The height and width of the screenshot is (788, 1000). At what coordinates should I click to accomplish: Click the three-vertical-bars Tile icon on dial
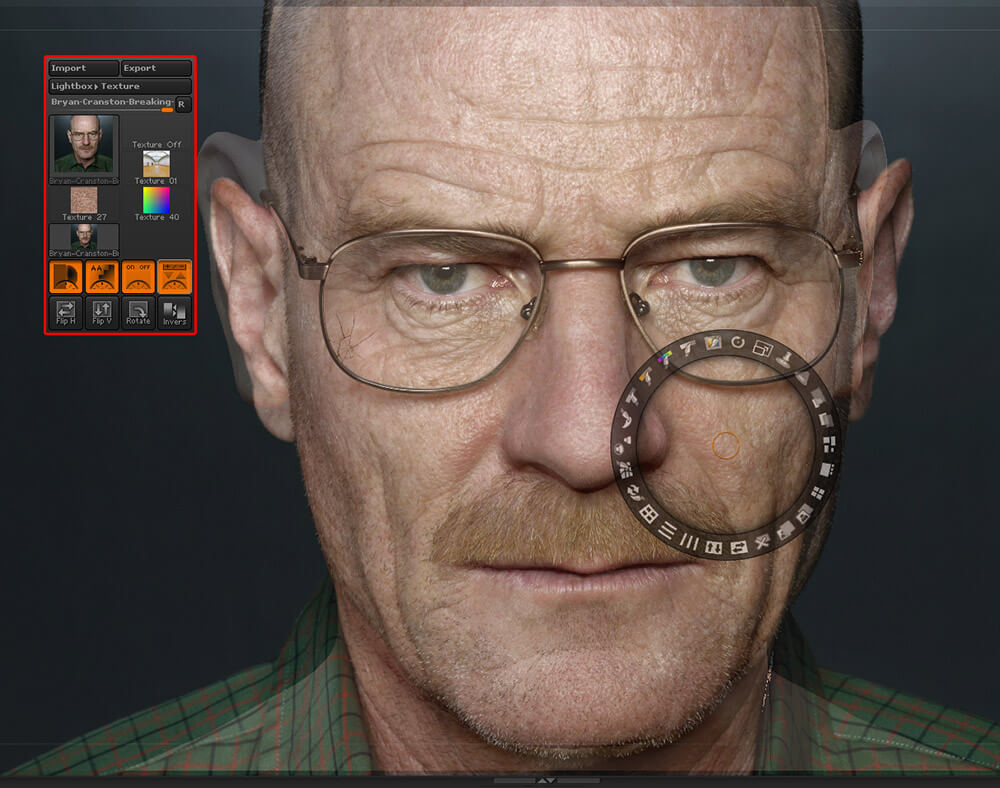click(689, 542)
